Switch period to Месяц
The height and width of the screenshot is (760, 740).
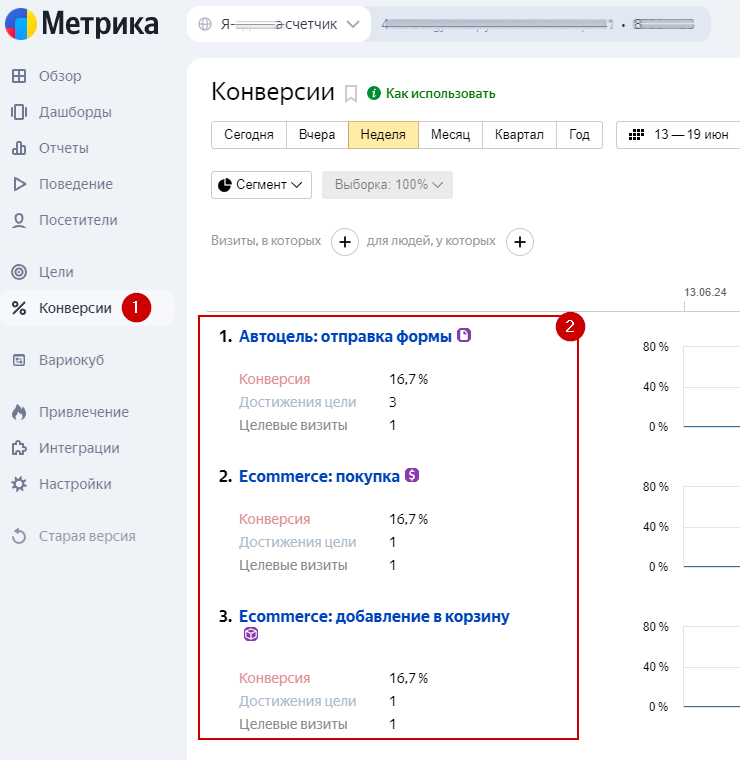(450, 135)
